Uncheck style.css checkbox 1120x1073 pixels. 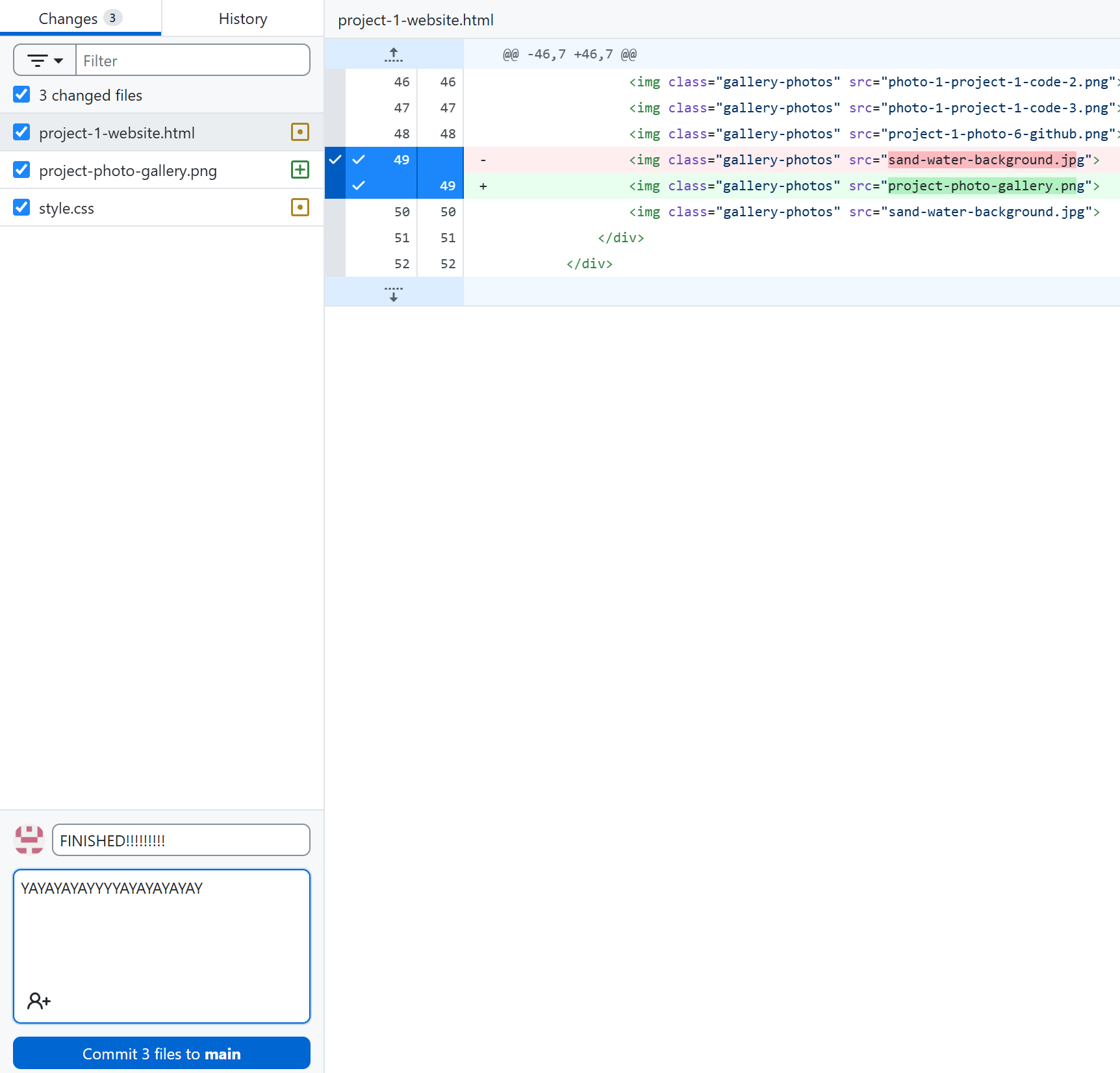(x=21, y=208)
